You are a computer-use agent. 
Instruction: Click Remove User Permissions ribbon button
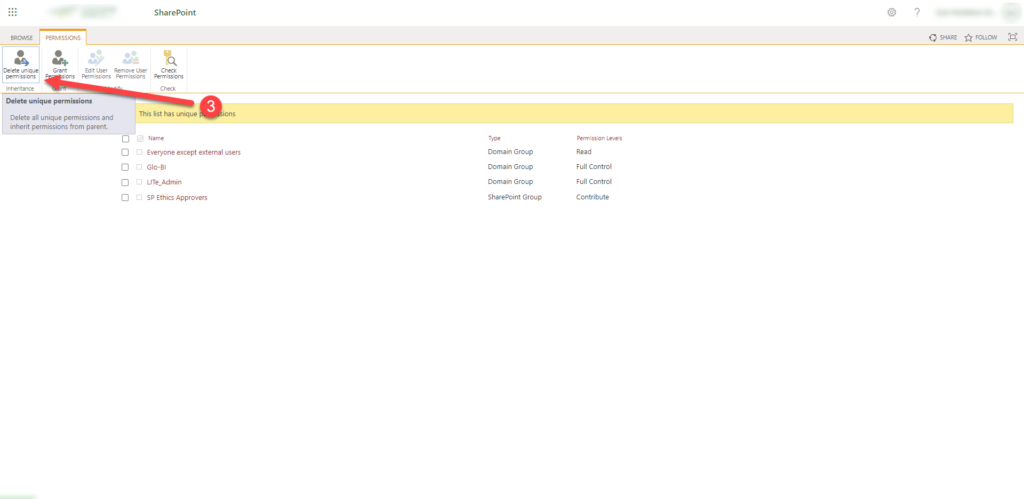pos(131,65)
